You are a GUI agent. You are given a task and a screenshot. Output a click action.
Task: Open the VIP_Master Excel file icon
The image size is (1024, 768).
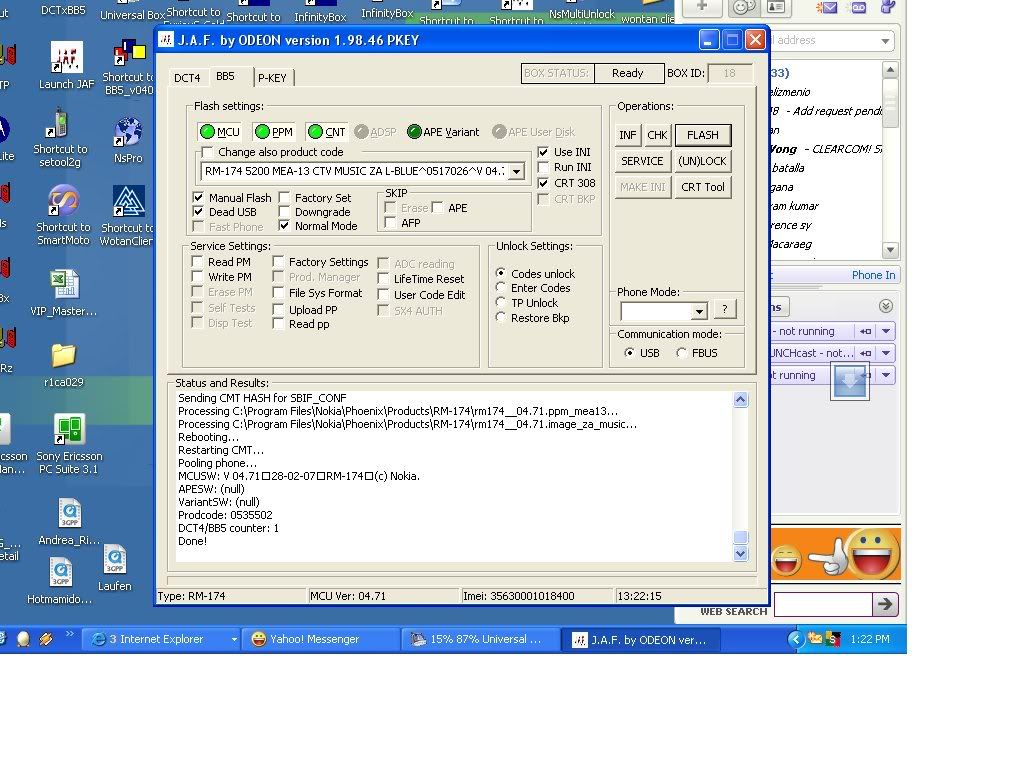coord(63,293)
